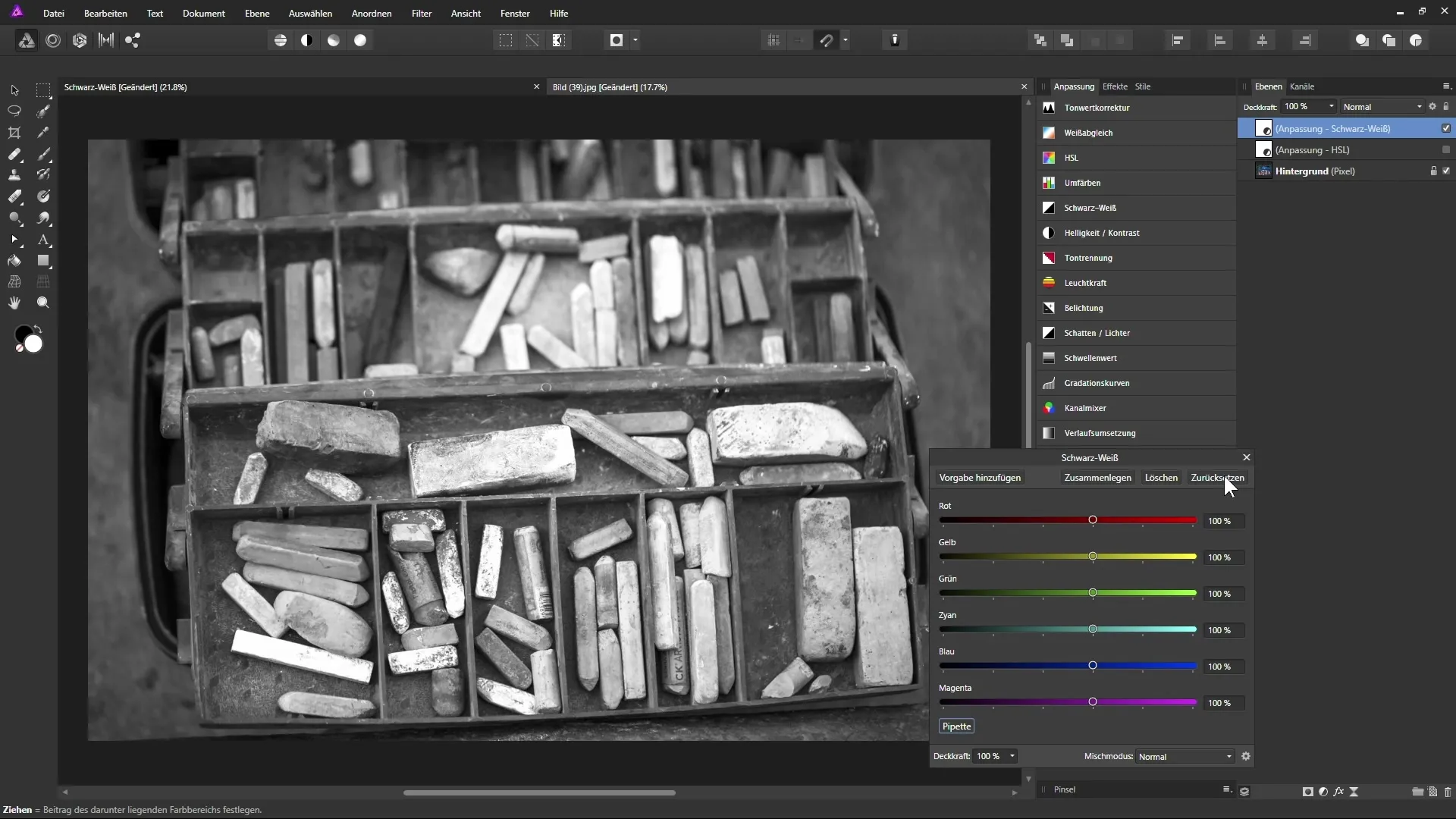
Task: Show the Anpassung HSL layer
Action: (x=1446, y=150)
